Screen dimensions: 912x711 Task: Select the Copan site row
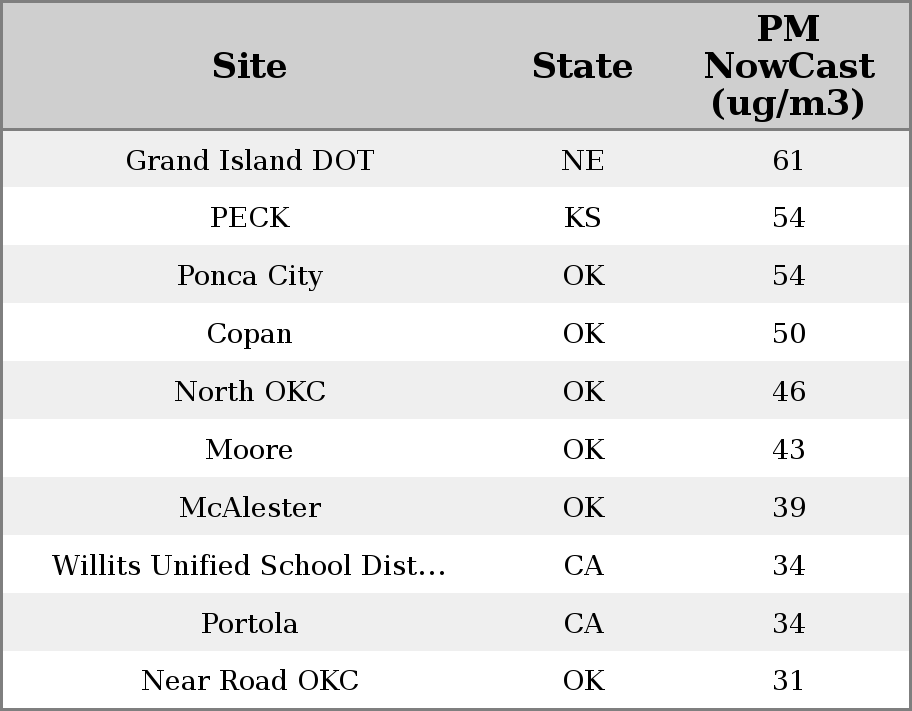coord(249,334)
